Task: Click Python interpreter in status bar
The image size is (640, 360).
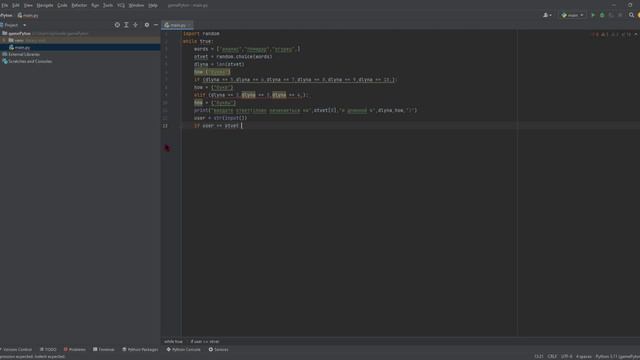Action: tap(617, 356)
